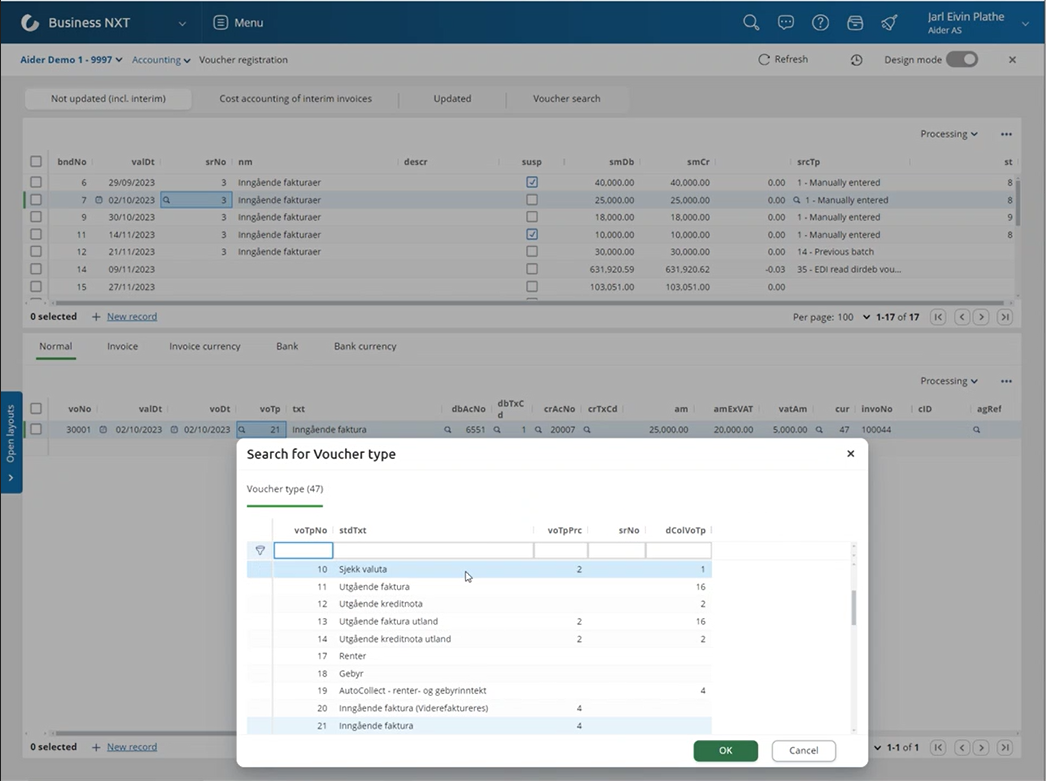This screenshot has width=1046, height=781.
Task: Click the upper New record link
Action: pyautogui.click(x=132, y=317)
